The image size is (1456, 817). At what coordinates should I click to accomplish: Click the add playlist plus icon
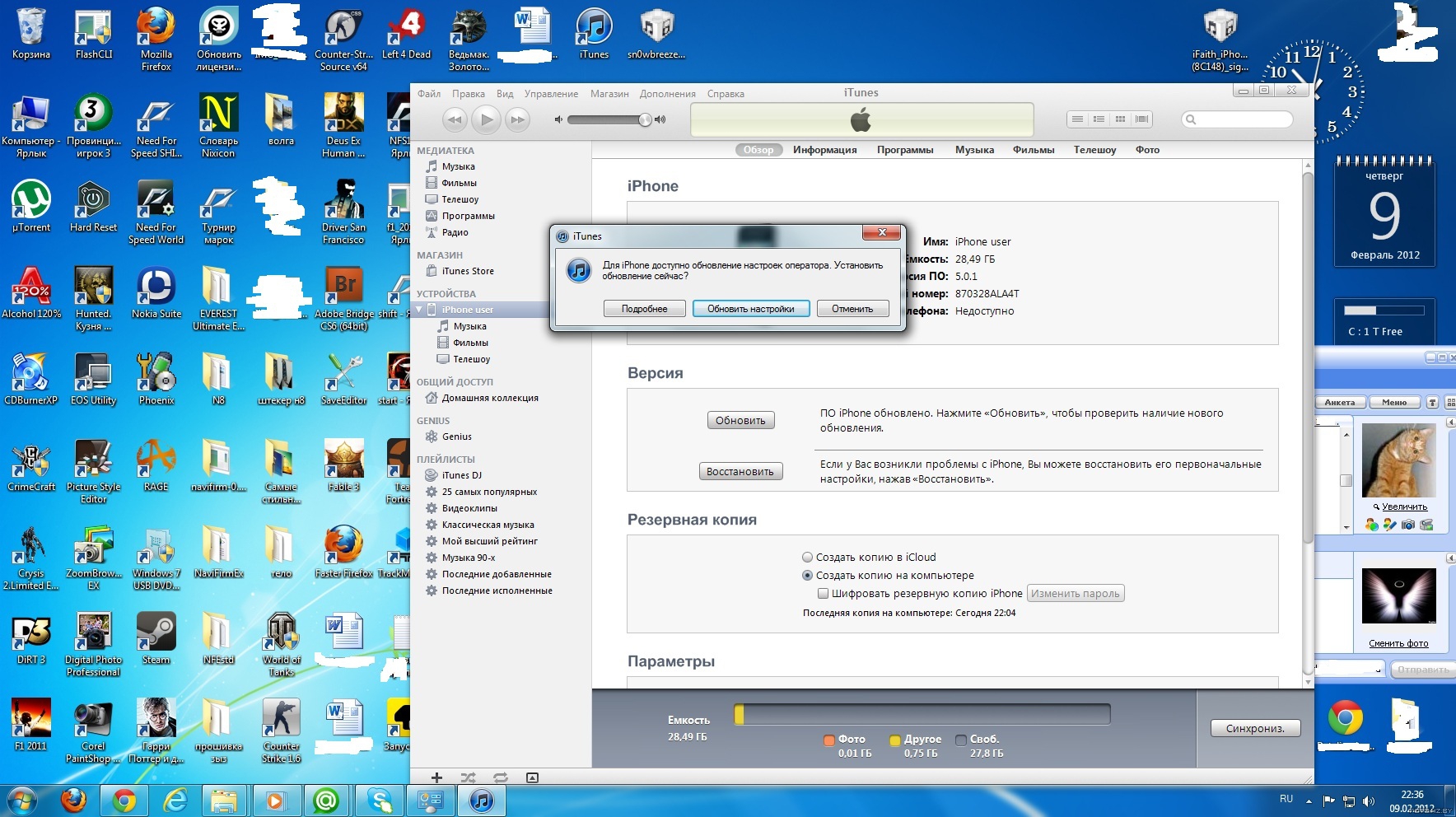[436, 777]
